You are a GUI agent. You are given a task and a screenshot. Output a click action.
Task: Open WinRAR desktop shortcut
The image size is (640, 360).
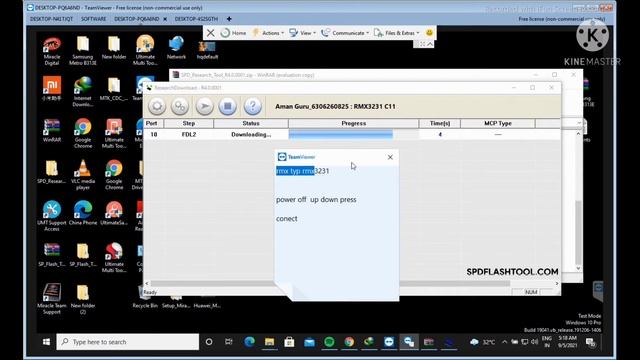[x=52, y=131]
